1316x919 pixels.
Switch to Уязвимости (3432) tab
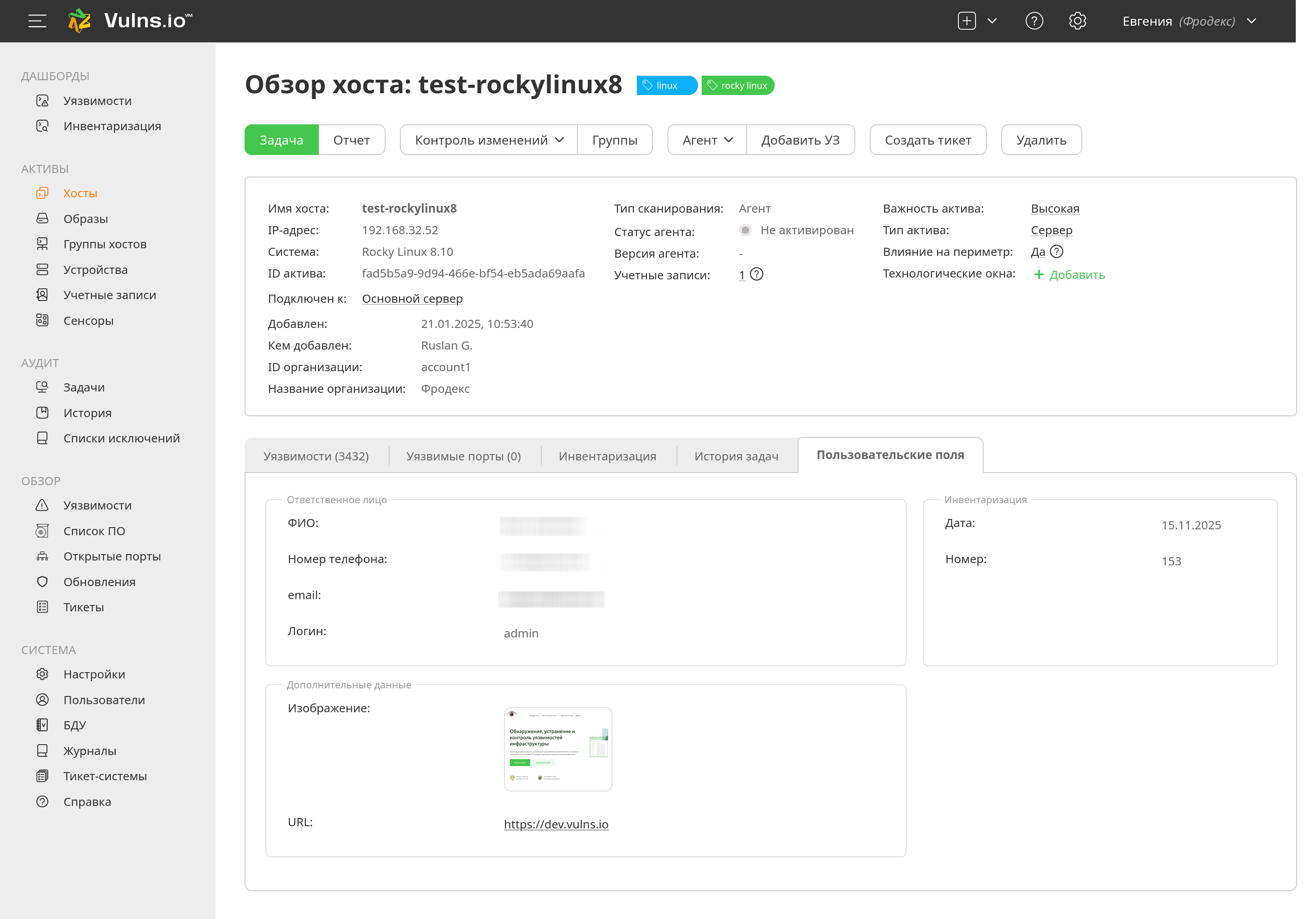point(316,456)
